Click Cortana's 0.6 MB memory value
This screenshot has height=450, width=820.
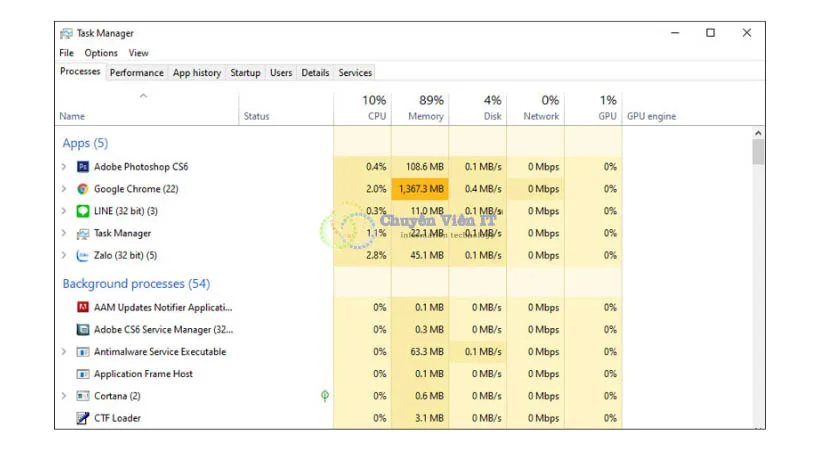pyautogui.click(x=429, y=396)
